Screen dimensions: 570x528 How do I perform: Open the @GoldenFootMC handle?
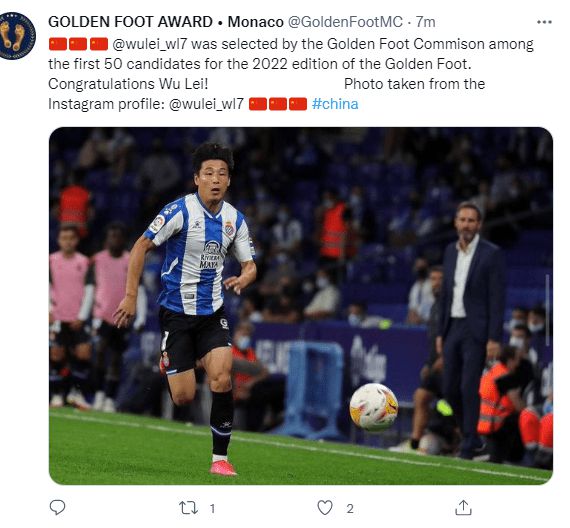(x=345, y=22)
